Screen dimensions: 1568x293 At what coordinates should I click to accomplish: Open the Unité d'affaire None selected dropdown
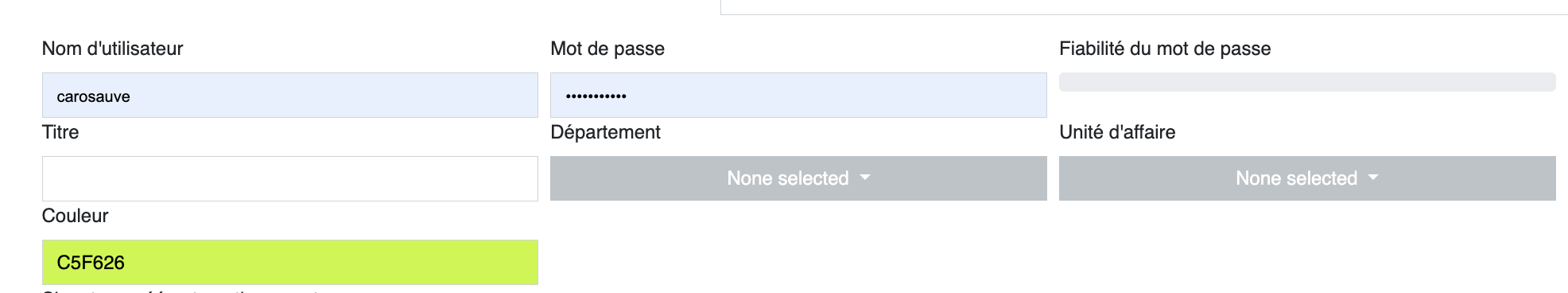pos(1307,178)
